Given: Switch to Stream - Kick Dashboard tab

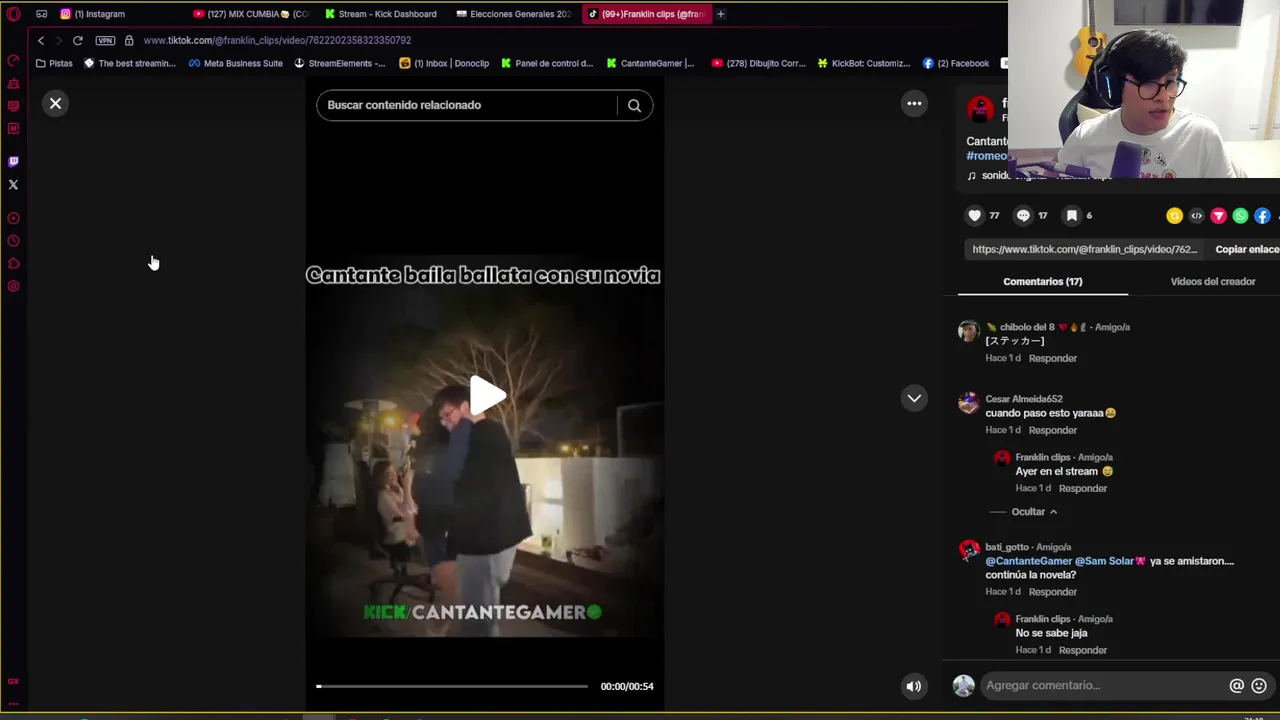Looking at the screenshot, I should pos(381,14).
